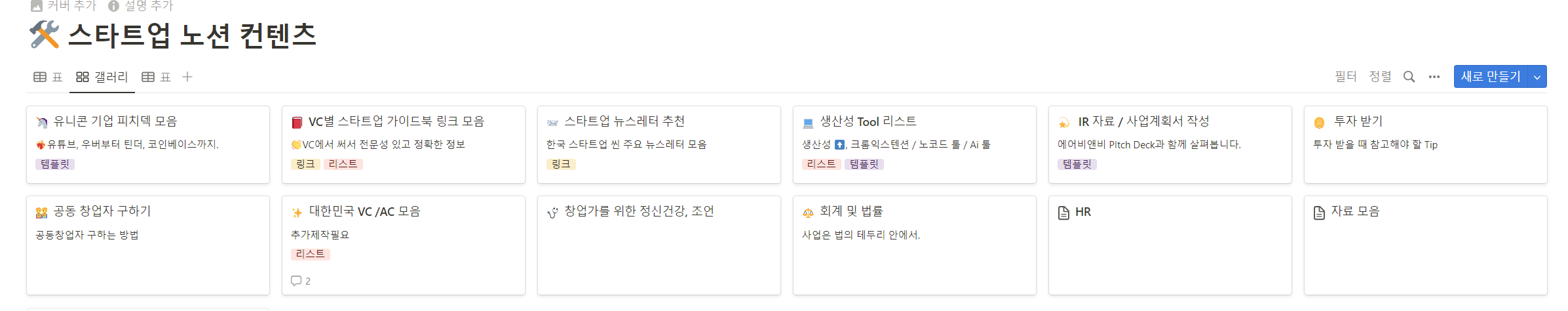This screenshot has width=1568, height=311.
Task: Click the unicorn icon on 유니콘 기업 card
Action: (x=42, y=122)
